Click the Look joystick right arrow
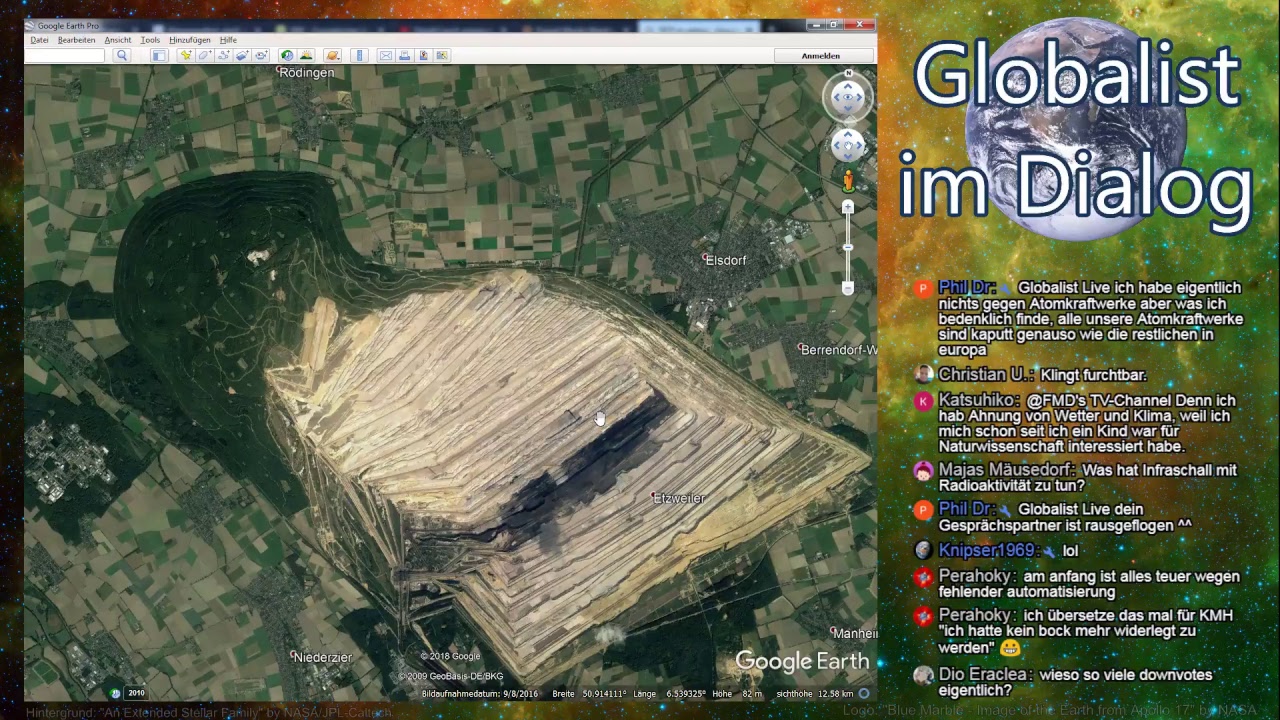 click(860, 97)
